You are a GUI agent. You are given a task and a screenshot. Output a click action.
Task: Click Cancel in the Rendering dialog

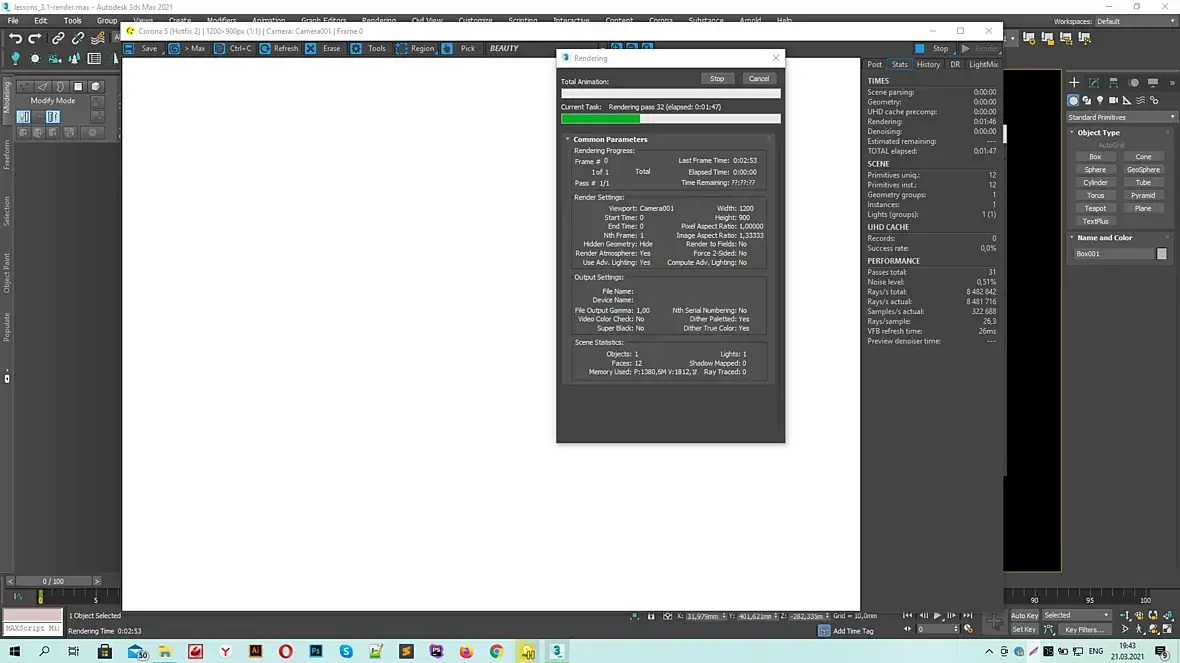(759, 78)
